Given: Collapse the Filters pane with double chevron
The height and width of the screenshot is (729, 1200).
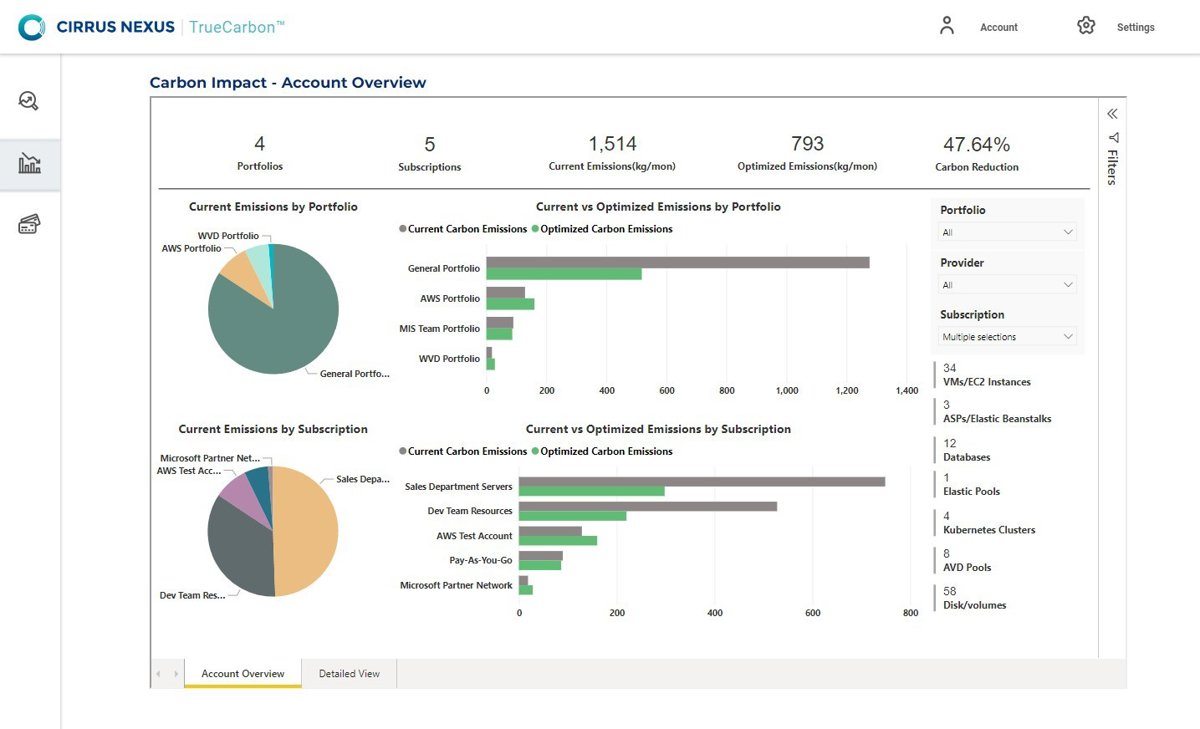Looking at the screenshot, I should (1112, 114).
